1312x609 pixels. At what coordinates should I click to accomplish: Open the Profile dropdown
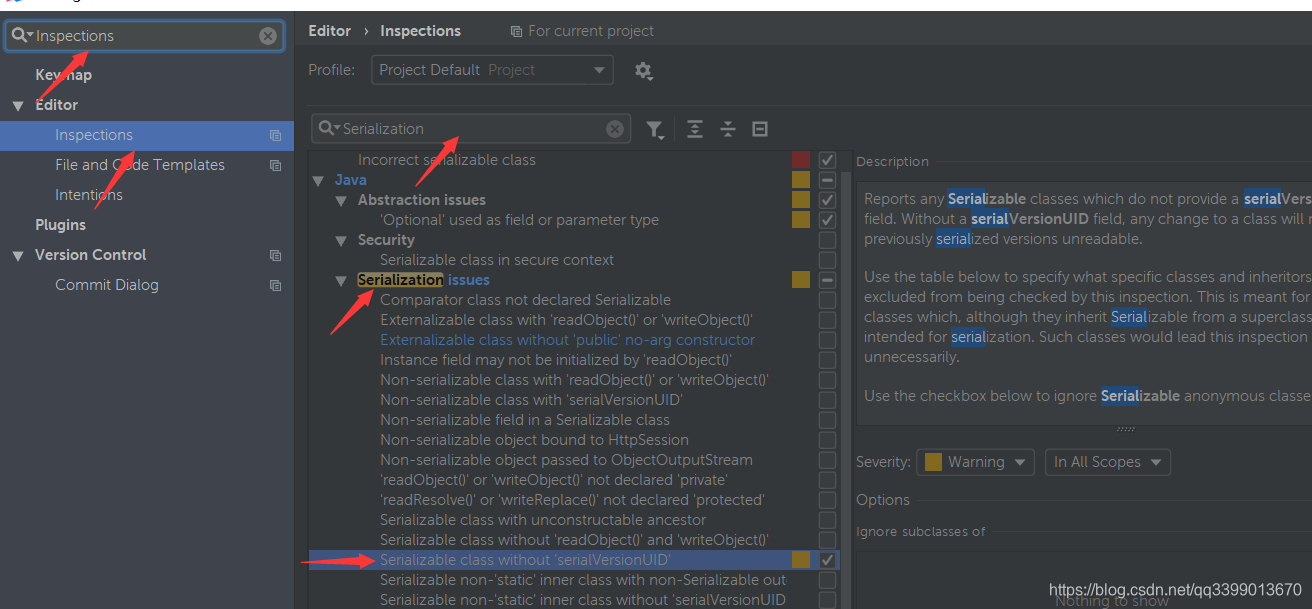click(492, 70)
